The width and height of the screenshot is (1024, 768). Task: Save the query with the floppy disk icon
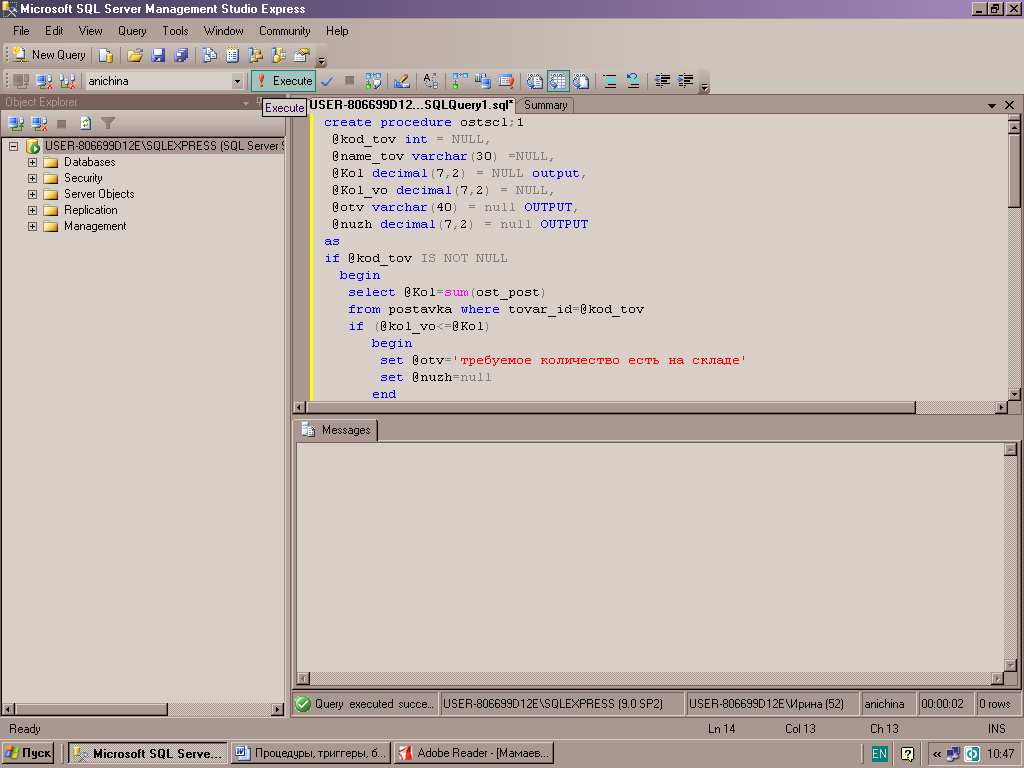click(x=158, y=56)
